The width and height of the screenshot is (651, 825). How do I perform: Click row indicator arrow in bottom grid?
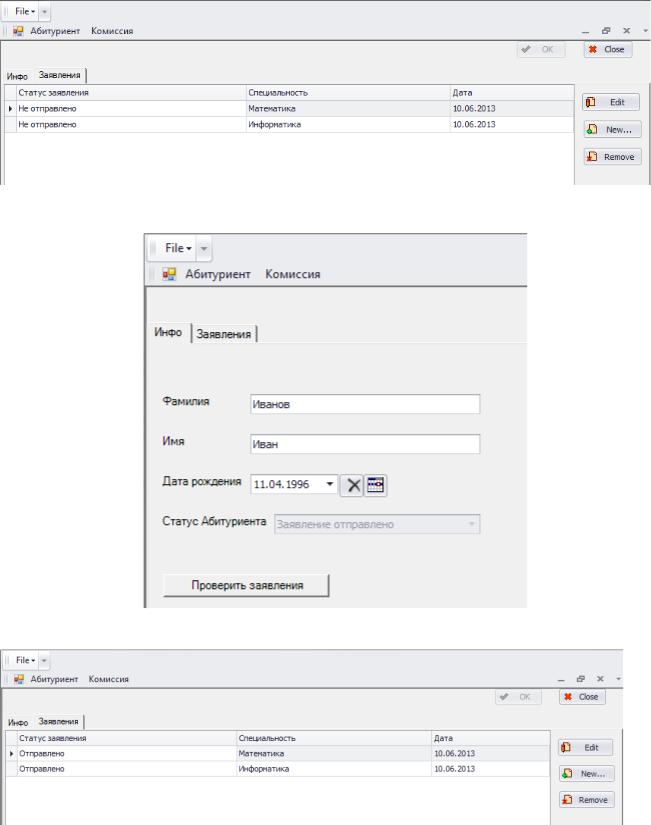pyautogui.click(x=11, y=753)
